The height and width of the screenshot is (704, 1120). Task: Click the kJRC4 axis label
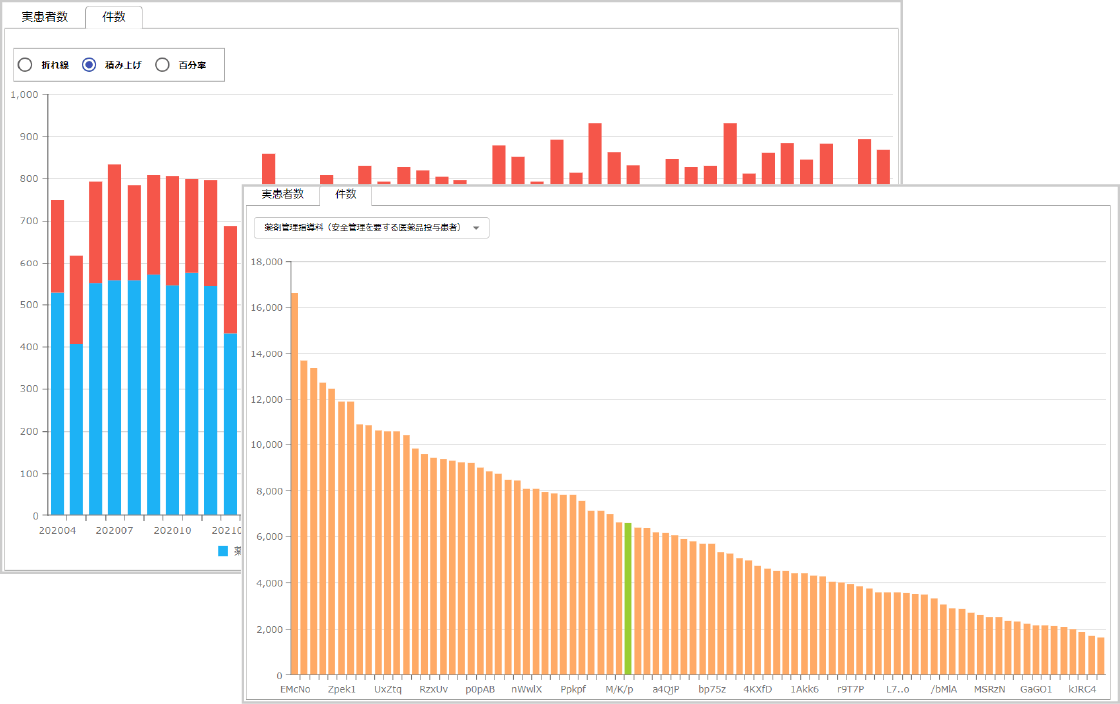[x=1082, y=690]
